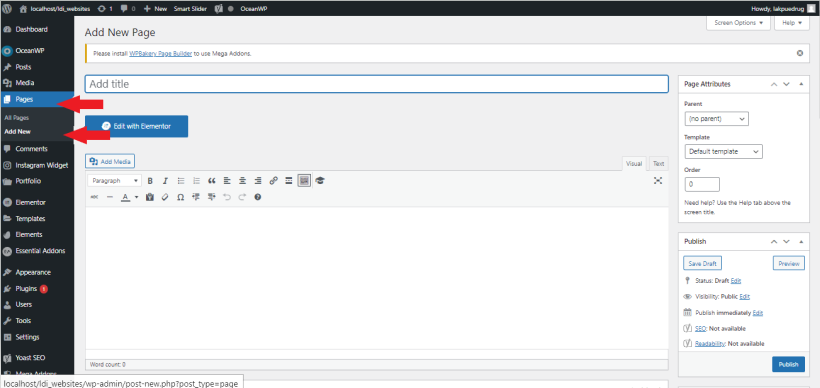Insert Read More tag

point(289,181)
